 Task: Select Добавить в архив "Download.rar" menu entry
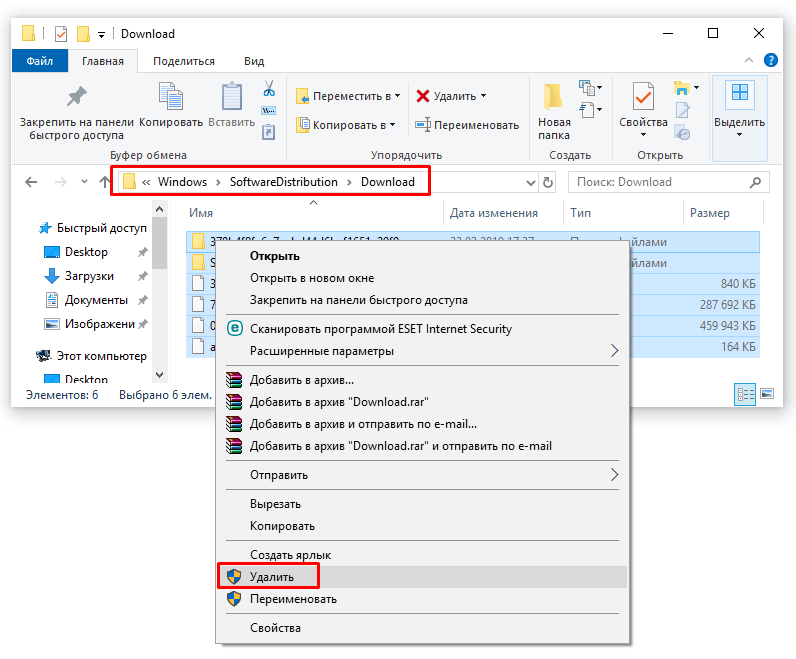pos(339,402)
